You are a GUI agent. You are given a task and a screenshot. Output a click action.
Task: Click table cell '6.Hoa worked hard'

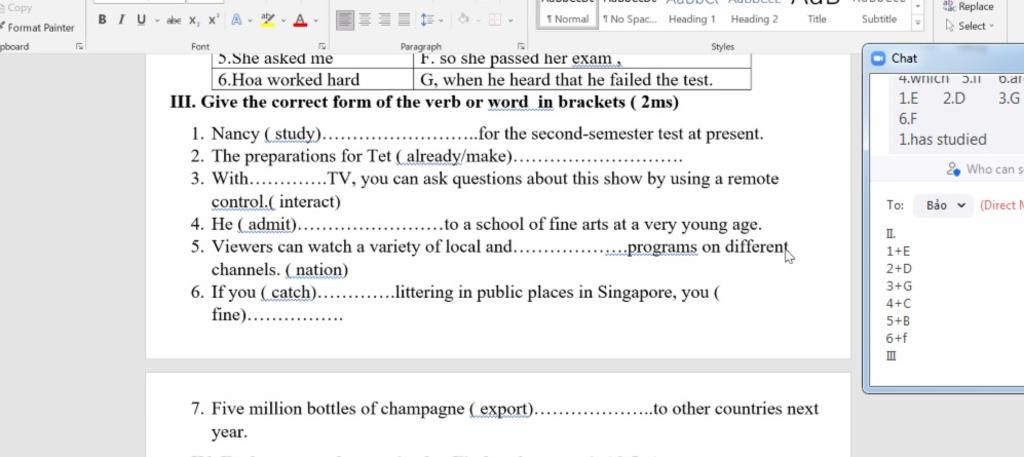click(312, 80)
